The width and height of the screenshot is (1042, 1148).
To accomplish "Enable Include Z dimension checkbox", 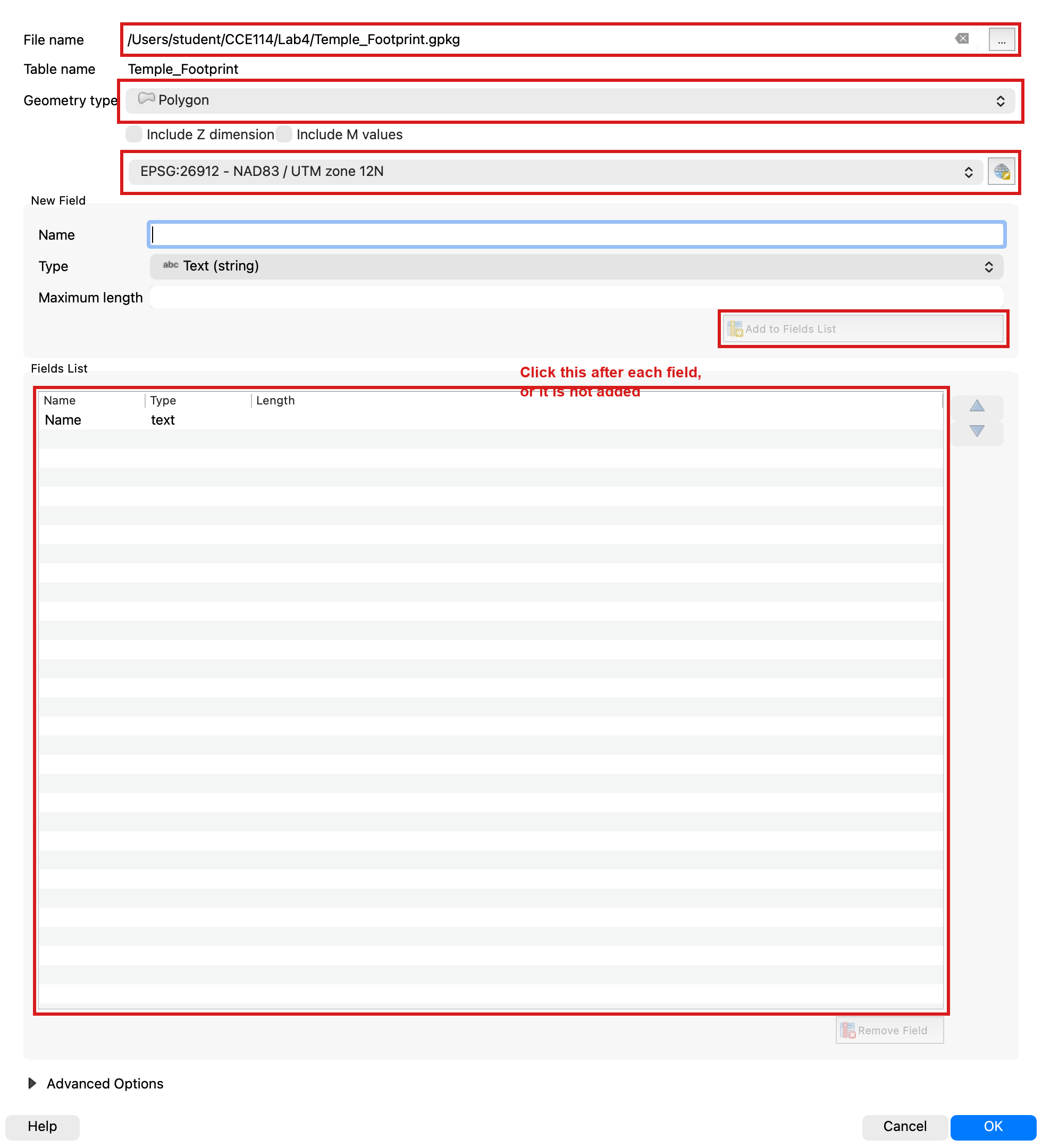I will [x=134, y=134].
